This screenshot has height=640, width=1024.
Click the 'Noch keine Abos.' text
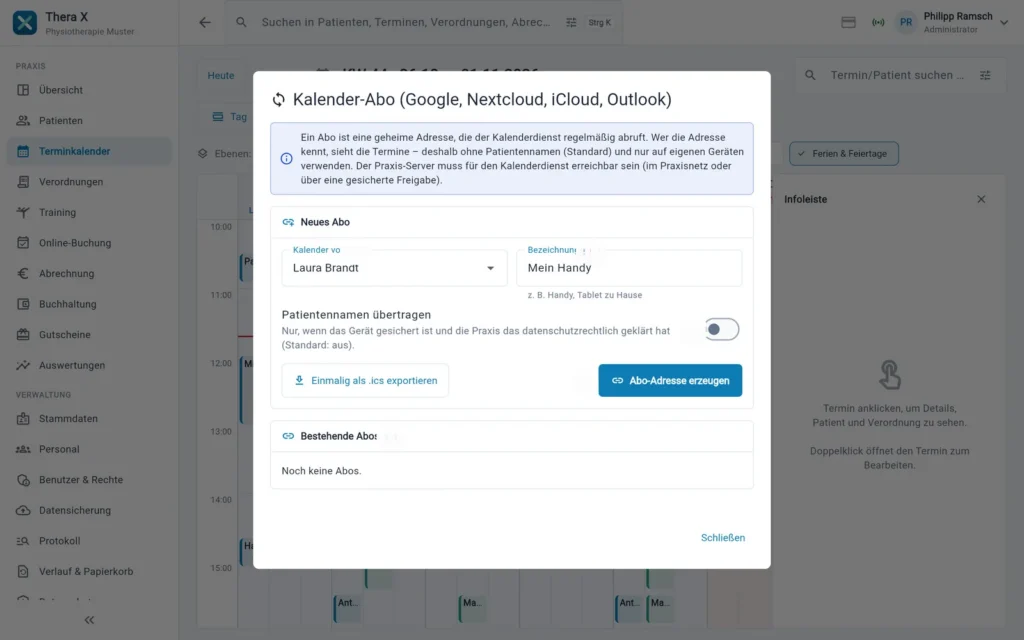click(x=321, y=471)
